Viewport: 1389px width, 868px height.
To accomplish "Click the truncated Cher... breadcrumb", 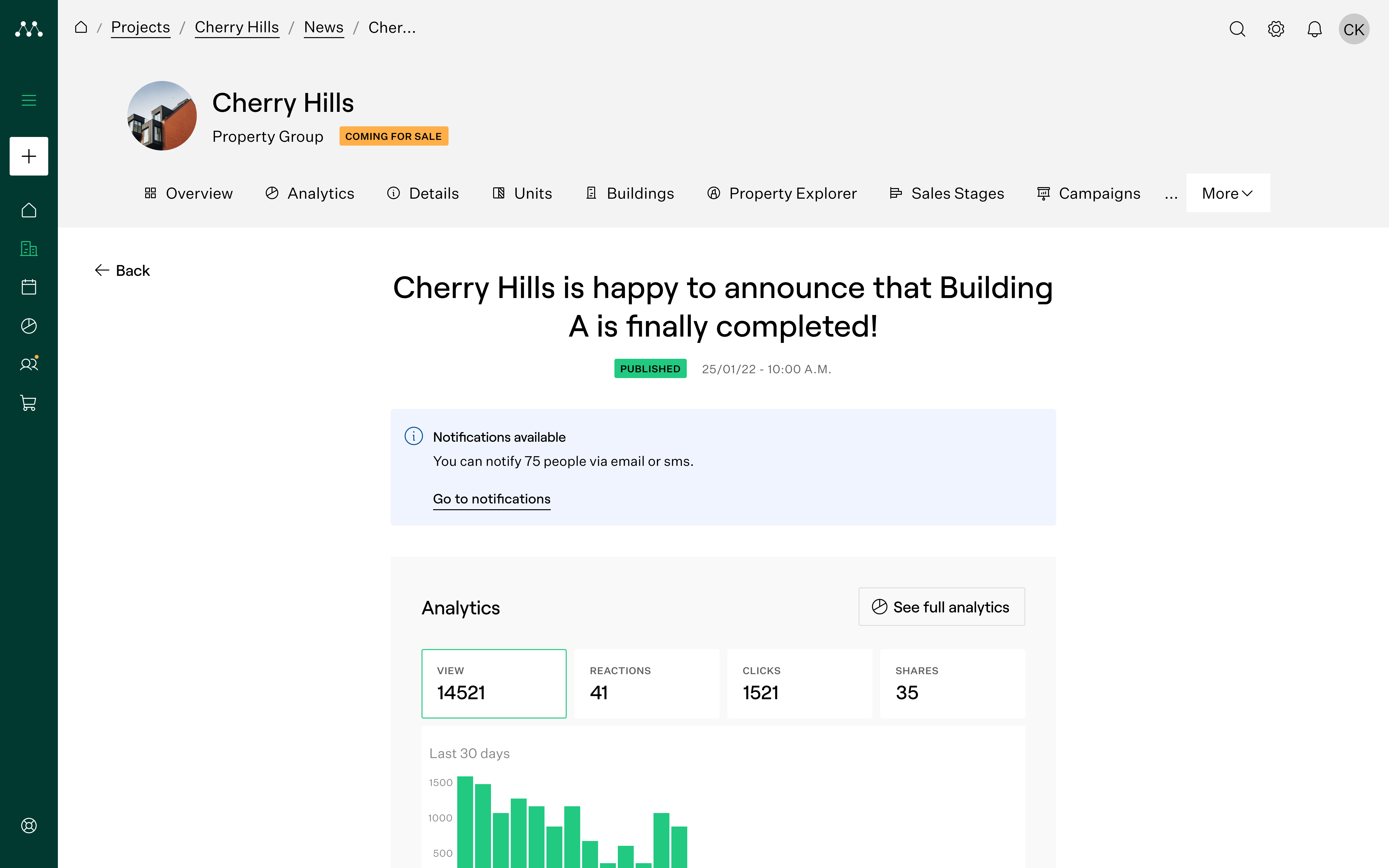I will [392, 27].
